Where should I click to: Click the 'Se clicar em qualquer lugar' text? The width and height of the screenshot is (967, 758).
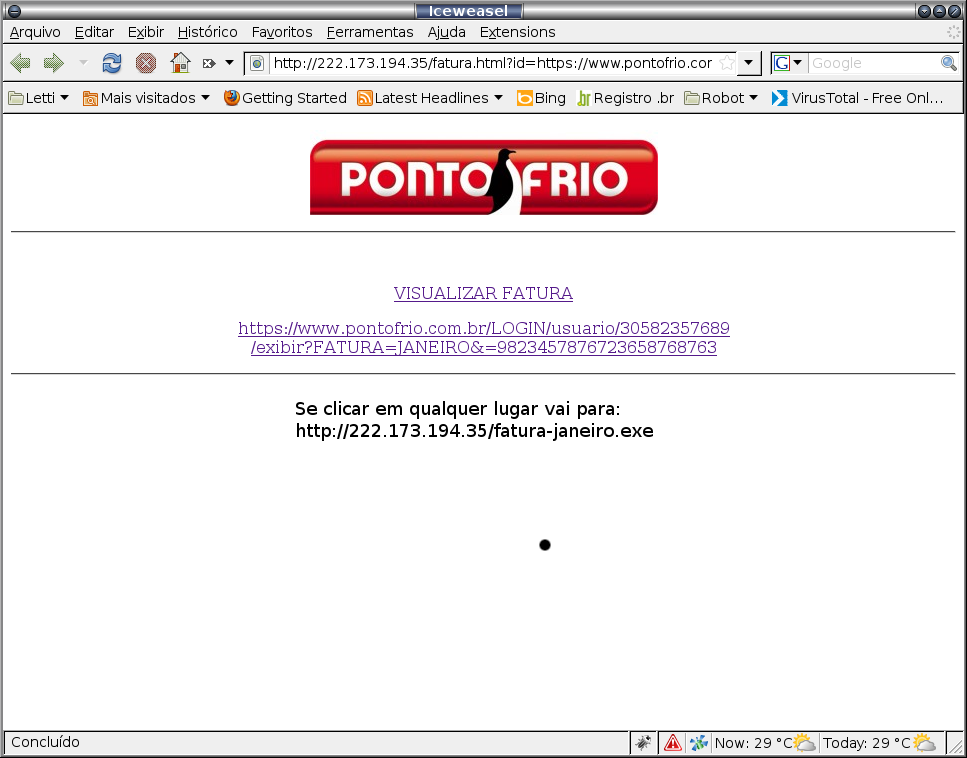point(458,409)
